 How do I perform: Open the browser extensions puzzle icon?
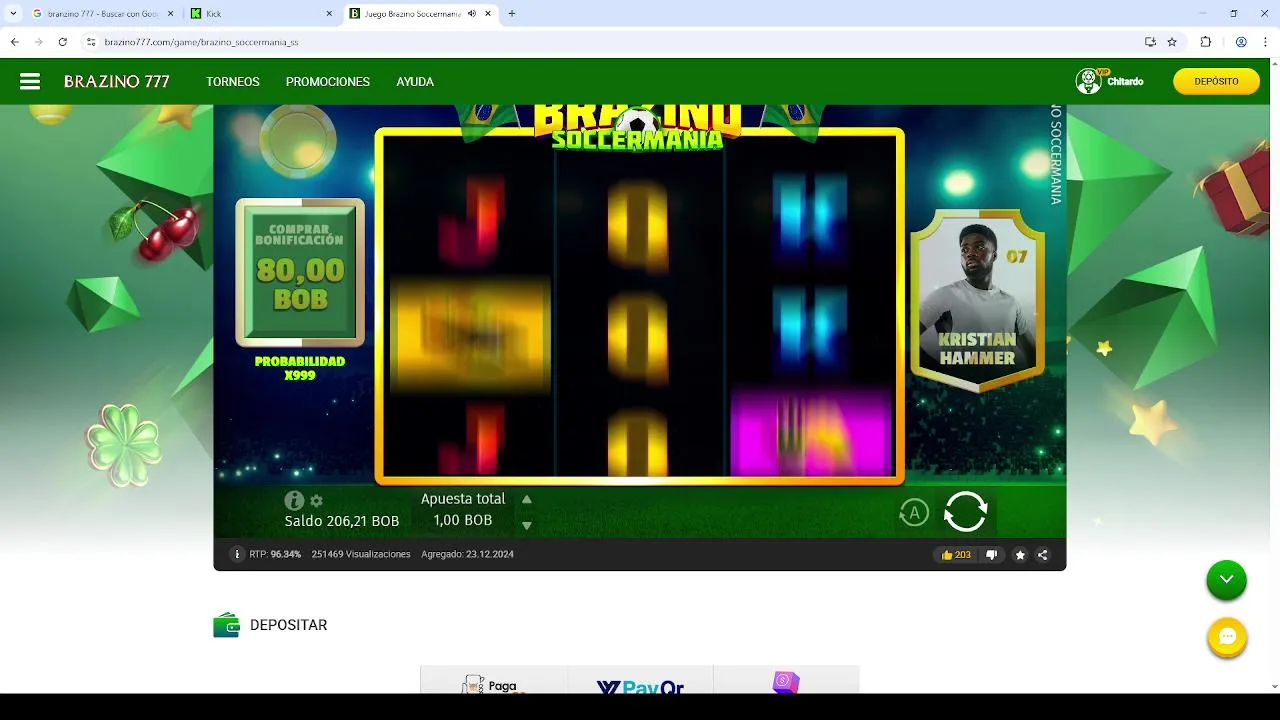1205,42
